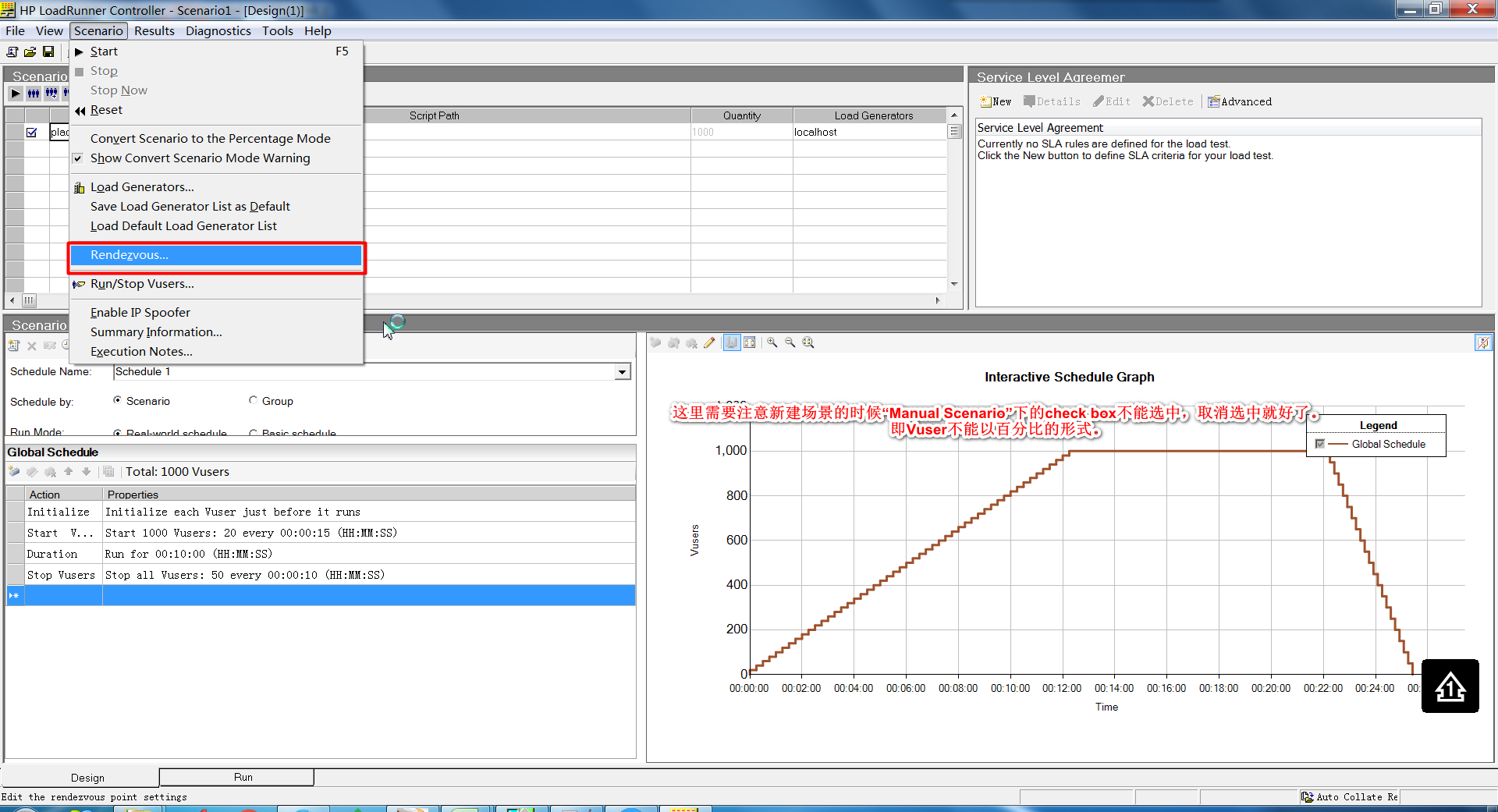Open Load Generators... from the menu

coord(216,187)
